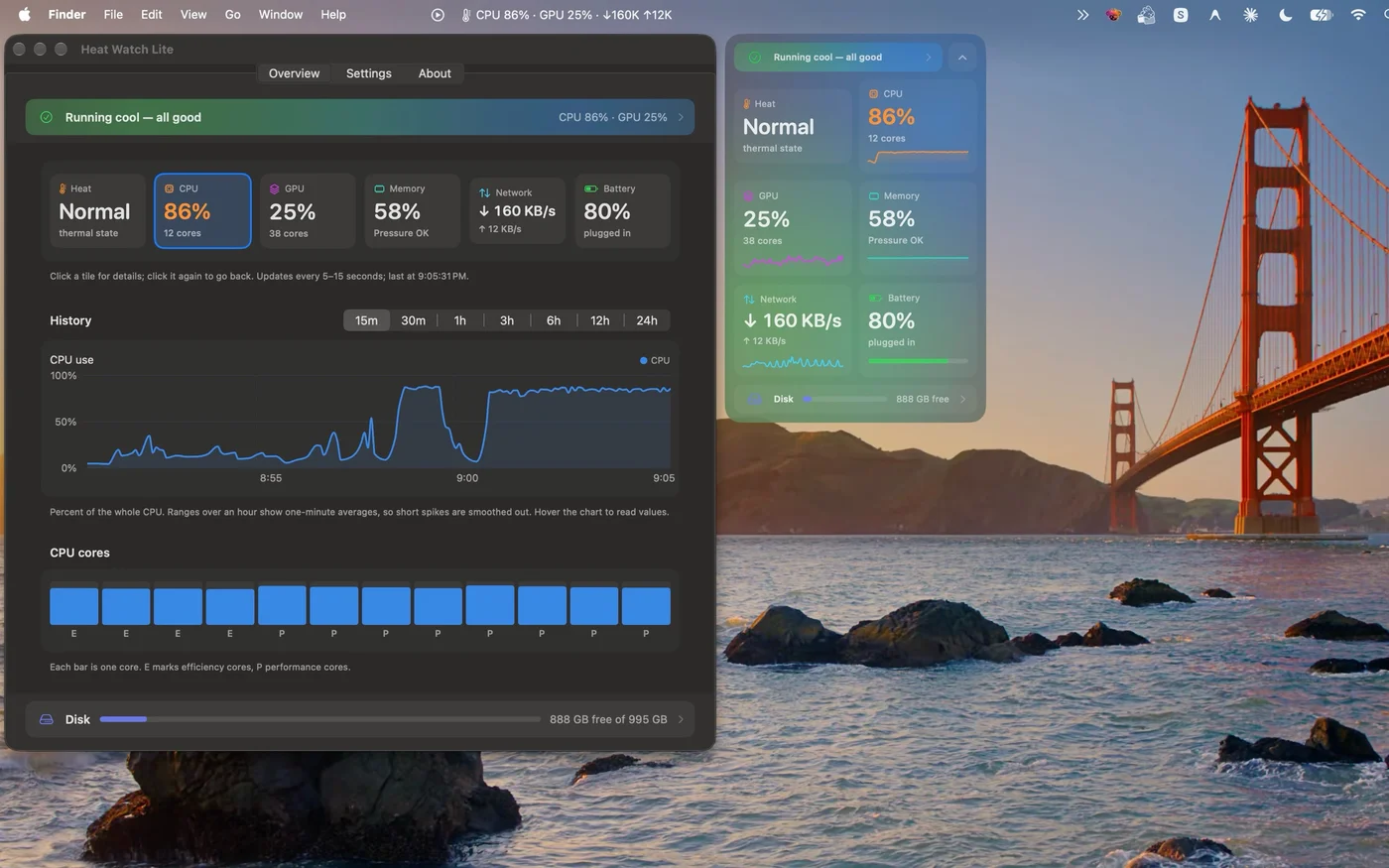Toggle the Network tile in Heat Watch window
Viewport: 1389px width, 868px height.
pos(517,210)
